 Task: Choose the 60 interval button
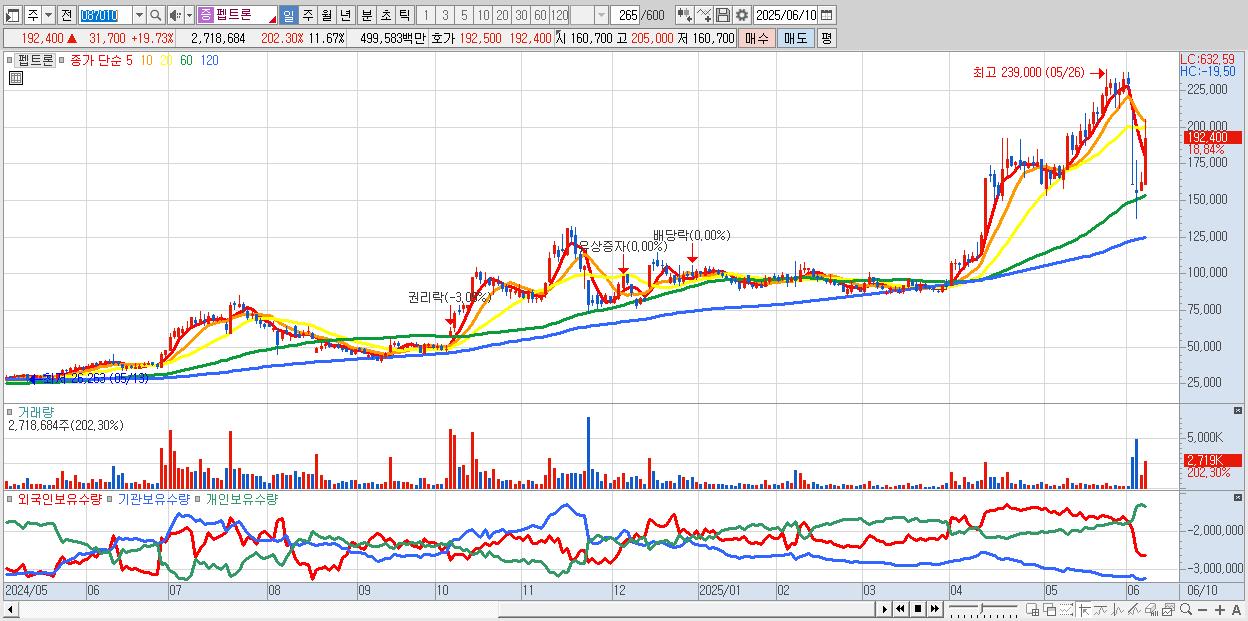coord(540,15)
